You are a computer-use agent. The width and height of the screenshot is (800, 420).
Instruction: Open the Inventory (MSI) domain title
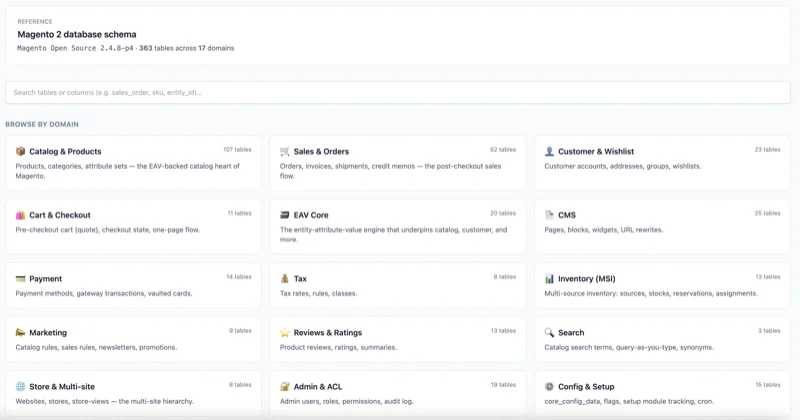pyautogui.click(x=587, y=279)
